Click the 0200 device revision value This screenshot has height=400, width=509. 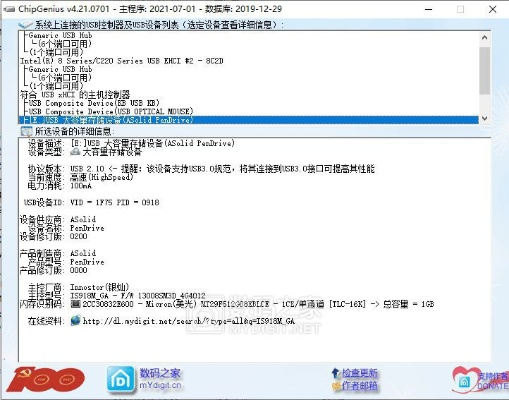point(79,236)
